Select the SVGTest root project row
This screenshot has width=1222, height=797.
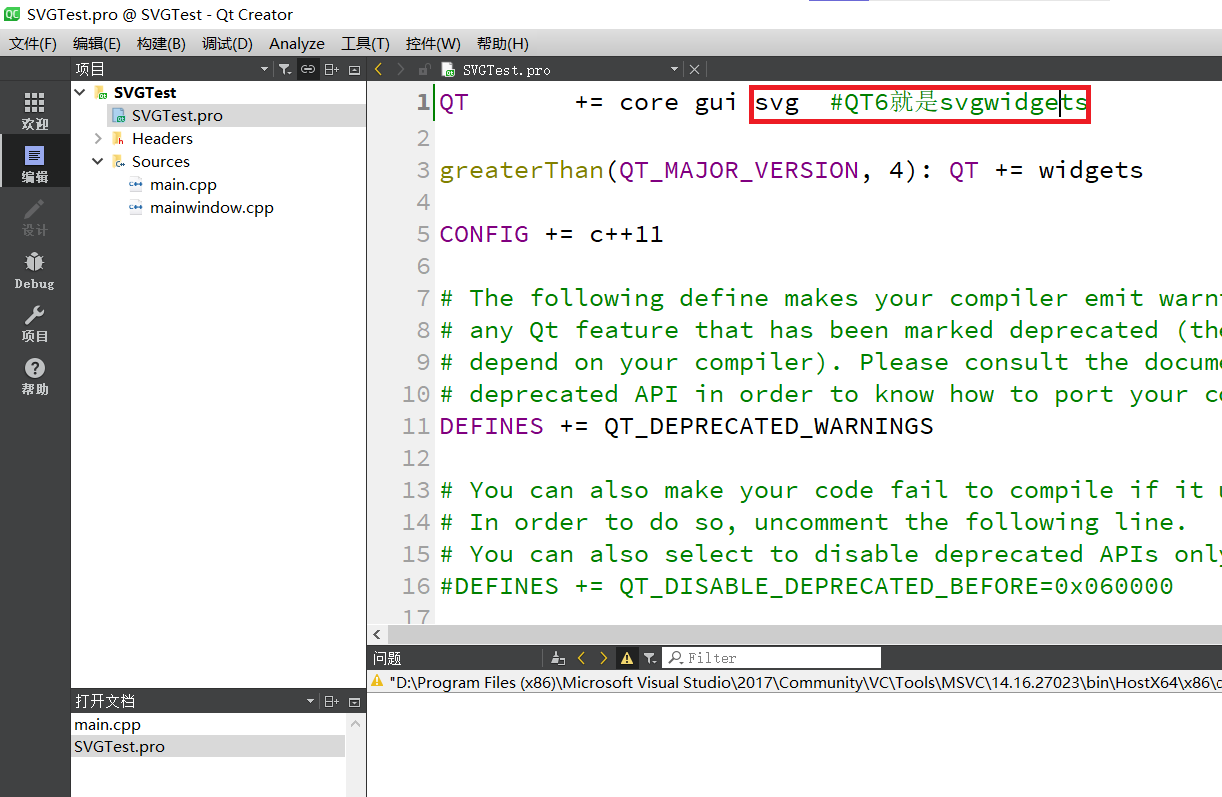coord(145,92)
